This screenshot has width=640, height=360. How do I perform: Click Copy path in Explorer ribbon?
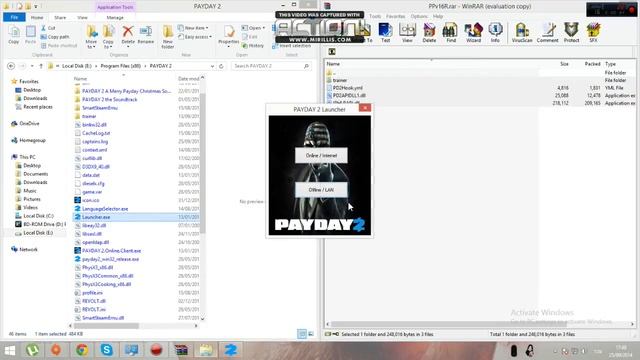tap(55, 37)
